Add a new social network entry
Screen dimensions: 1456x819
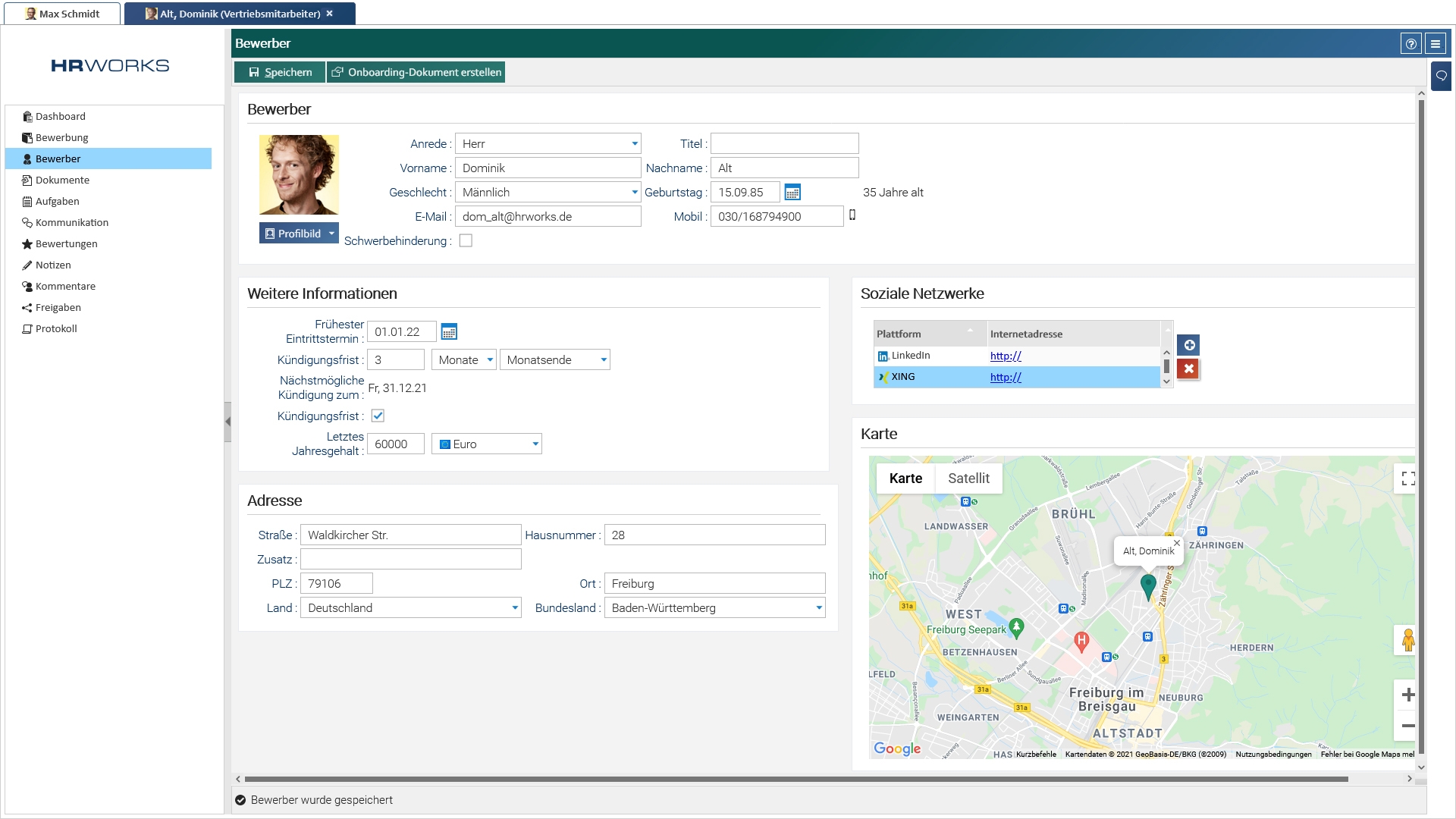(1188, 346)
